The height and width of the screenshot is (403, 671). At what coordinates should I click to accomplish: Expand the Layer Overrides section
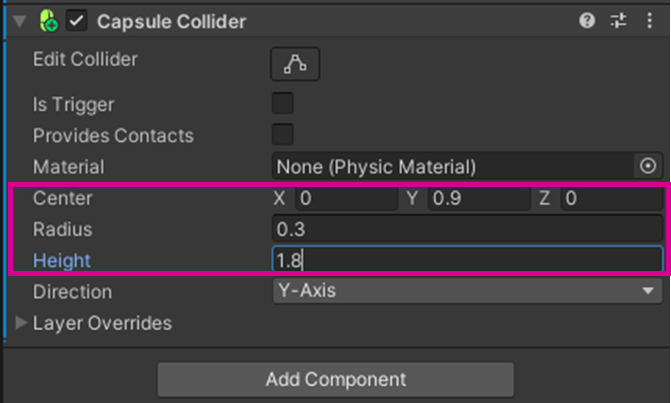click(x=23, y=323)
